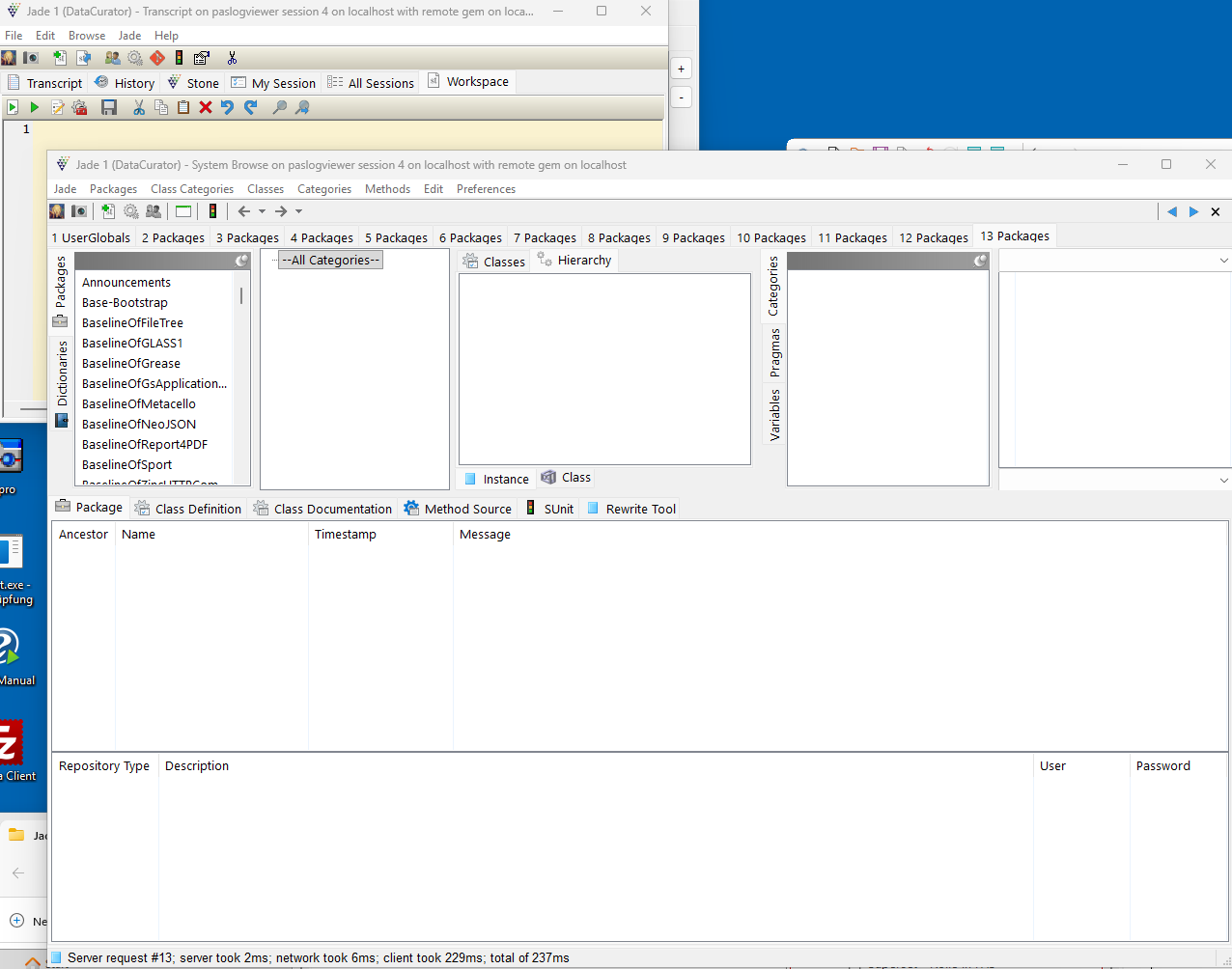1232x969 pixels.
Task: Click the users icon in Transcript window toolbar
Action: [112, 58]
